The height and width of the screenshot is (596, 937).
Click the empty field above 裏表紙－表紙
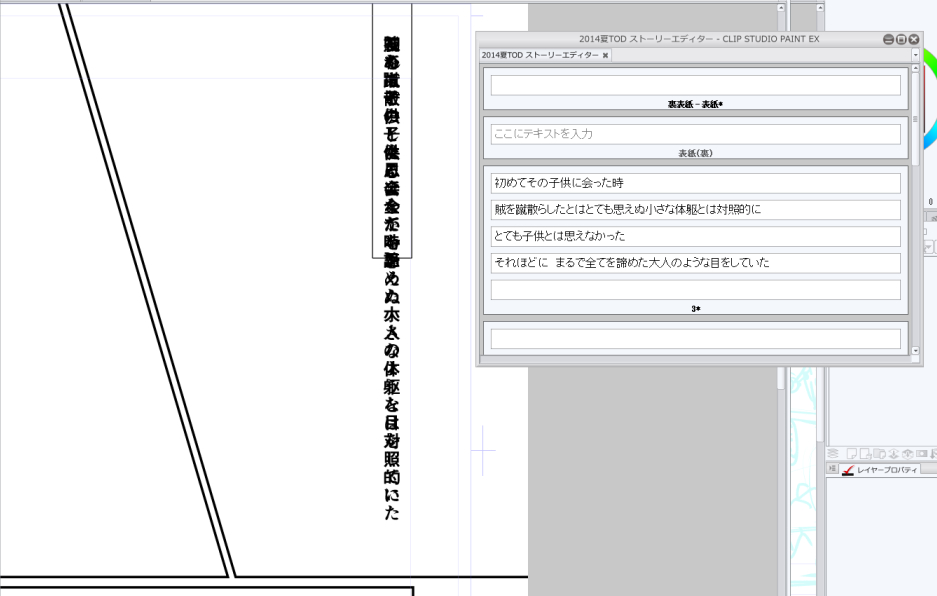(x=696, y=85)
